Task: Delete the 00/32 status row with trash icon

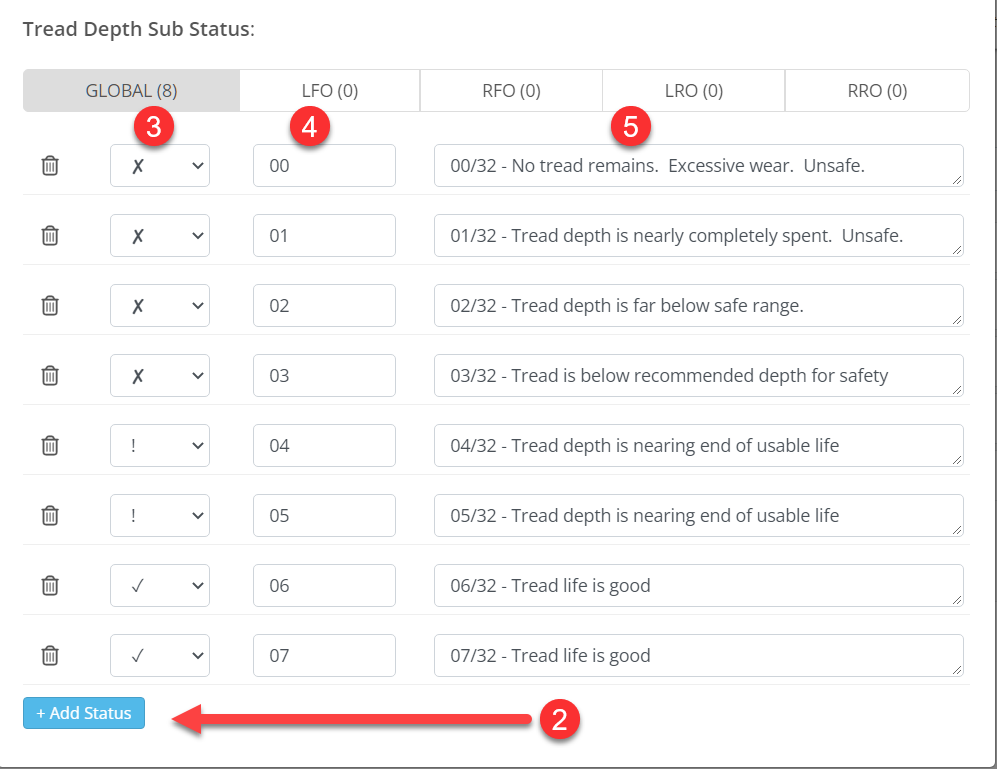Action: (50, 166)
